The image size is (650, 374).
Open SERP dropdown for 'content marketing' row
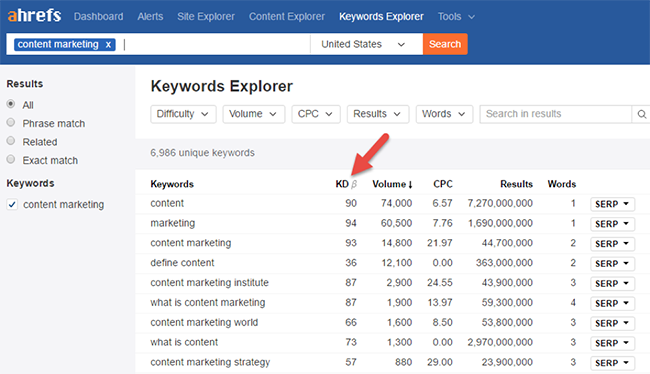tap(612, 244)
